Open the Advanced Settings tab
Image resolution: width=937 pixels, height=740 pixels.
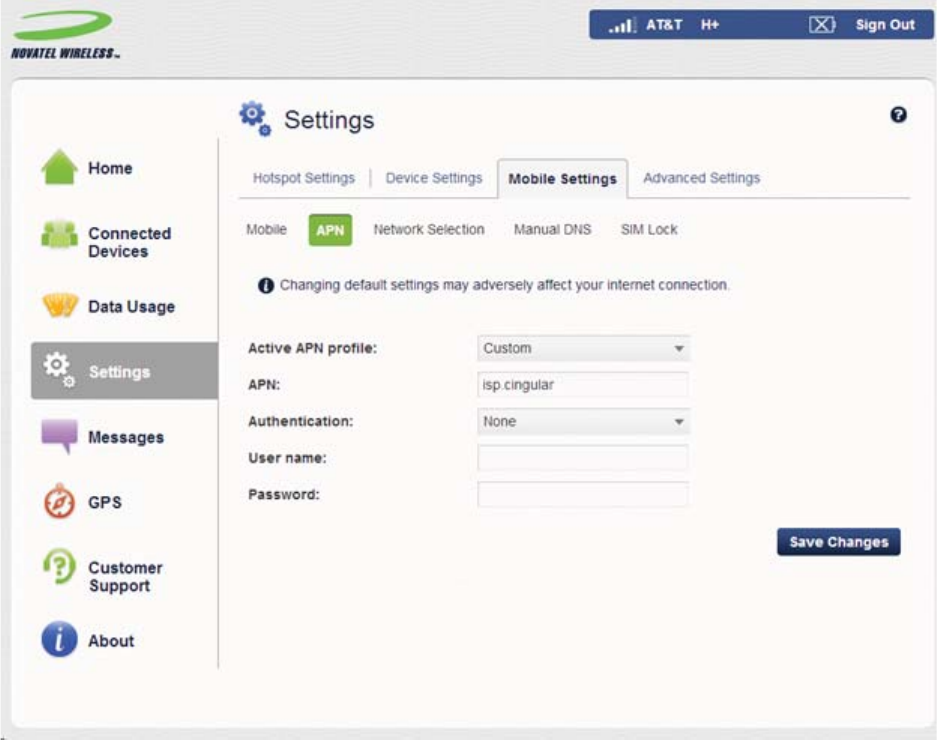[x=702, y=178]
